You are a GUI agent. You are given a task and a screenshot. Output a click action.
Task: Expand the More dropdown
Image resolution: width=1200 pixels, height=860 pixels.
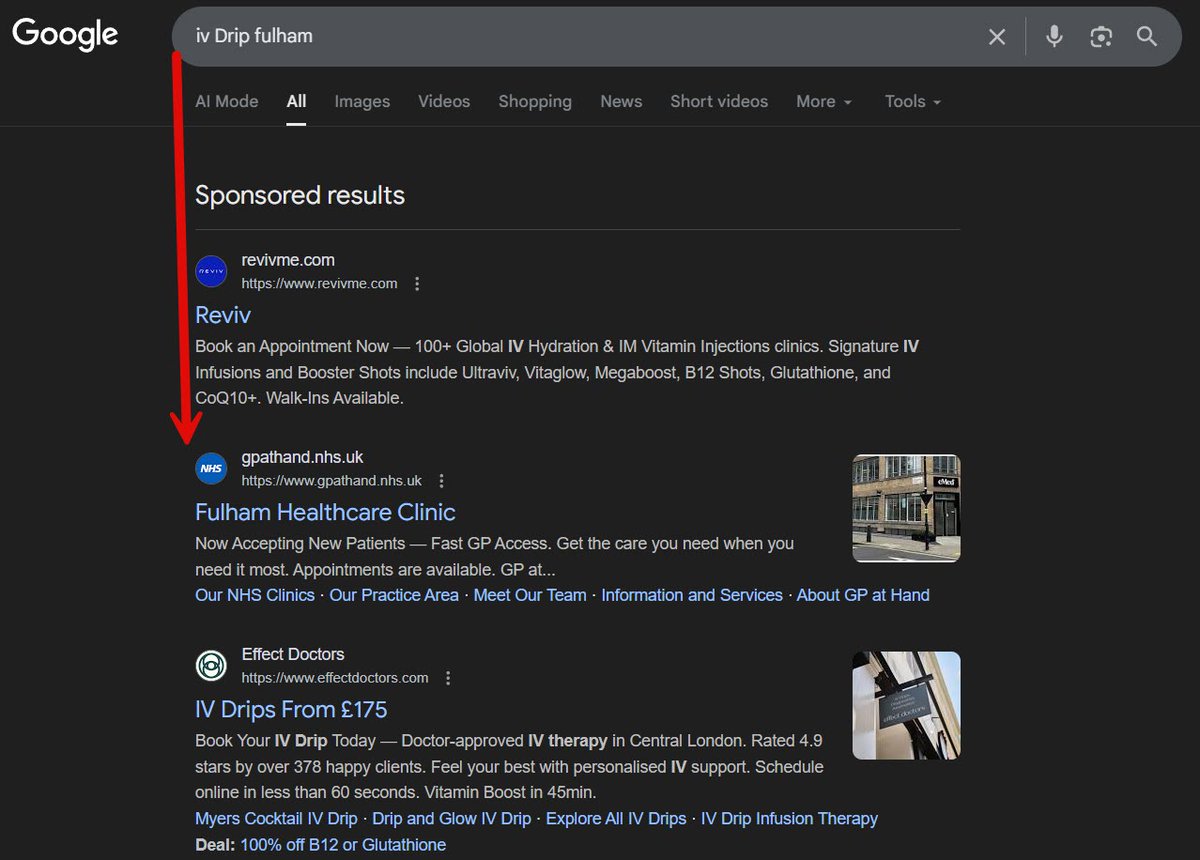tap(824, 101)
